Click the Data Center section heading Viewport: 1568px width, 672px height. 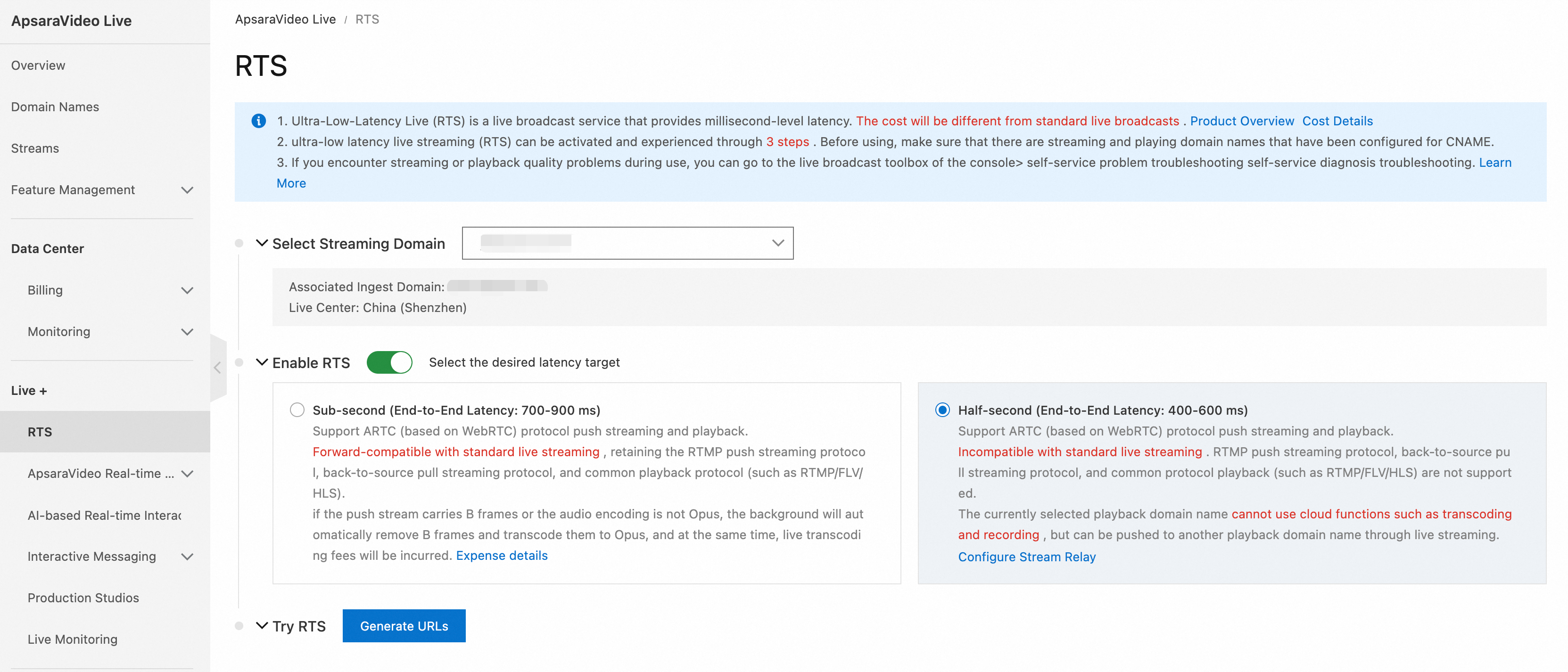pos(48,248)
